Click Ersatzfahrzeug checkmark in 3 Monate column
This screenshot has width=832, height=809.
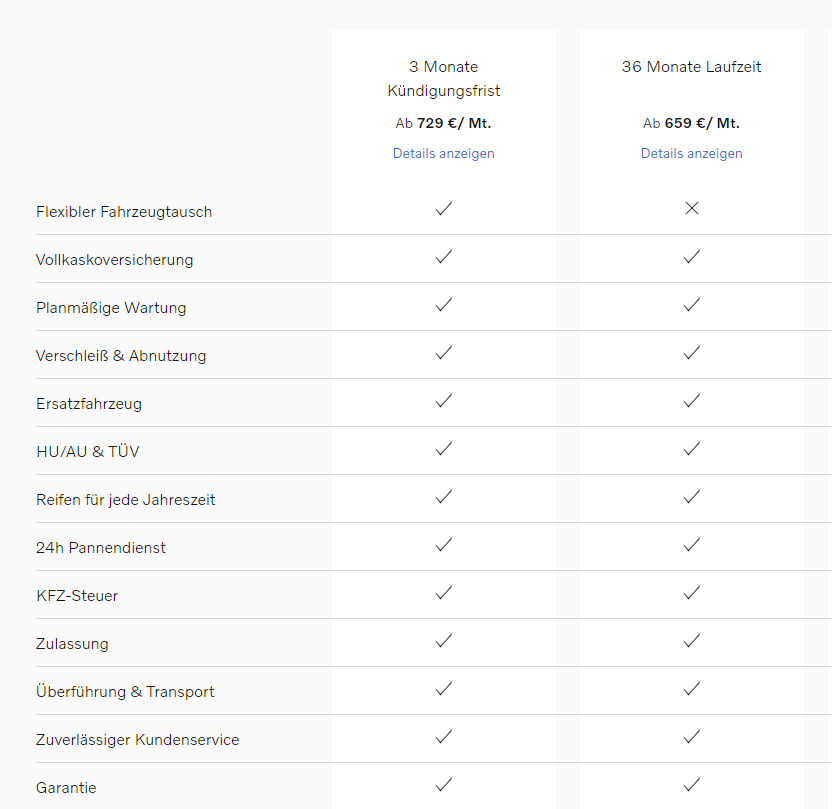[x=444, y=400]
